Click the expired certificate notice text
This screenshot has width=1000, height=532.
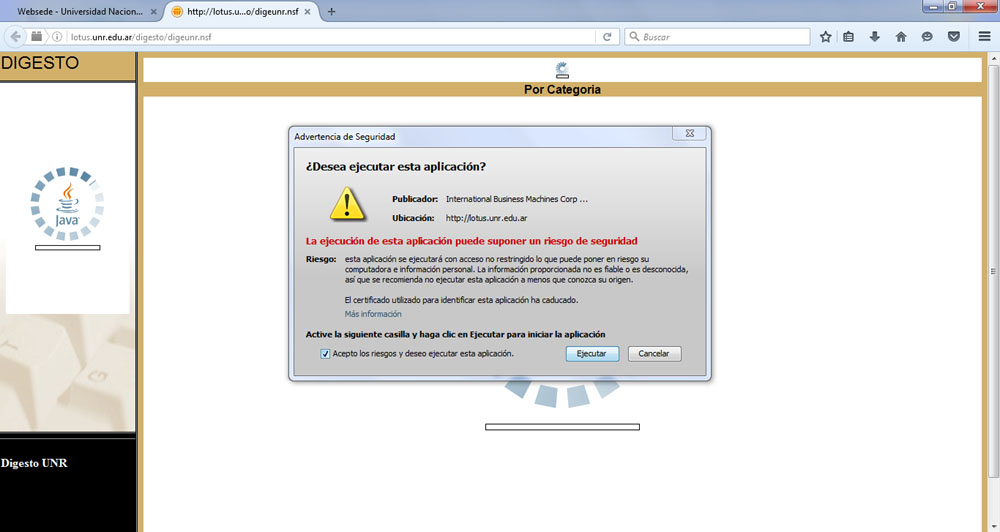[x=461, y=300]
